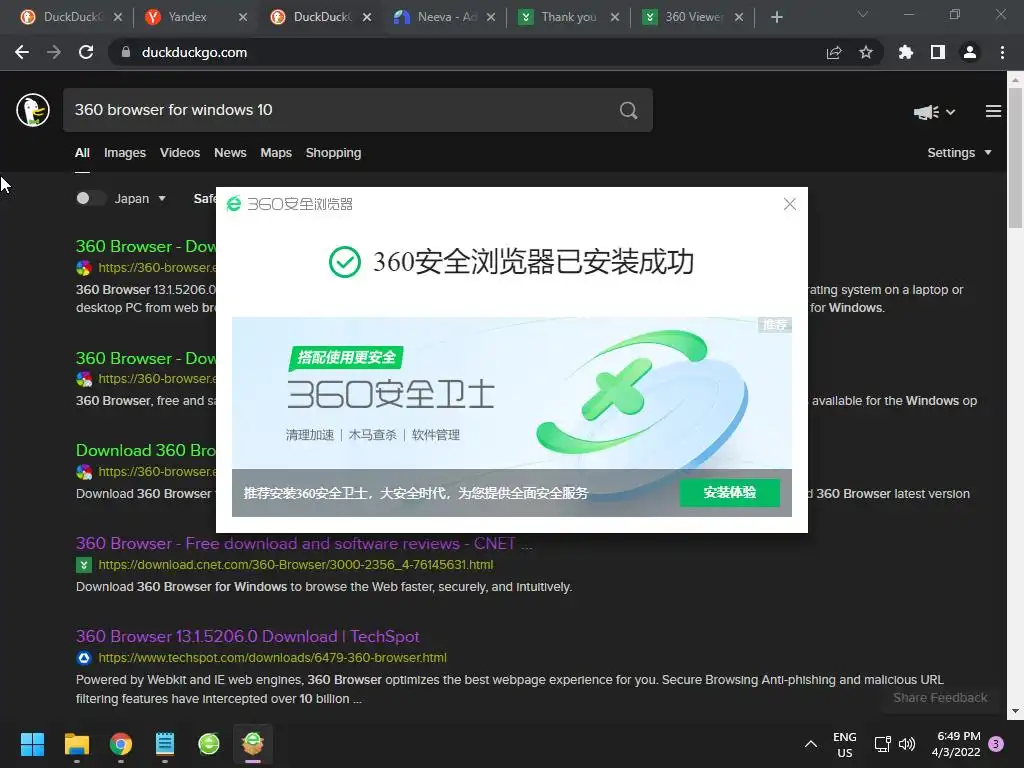
Task: Open the DuckDuckGo hamburger menu
Action: pyautogui.click(x=993, y=112)
